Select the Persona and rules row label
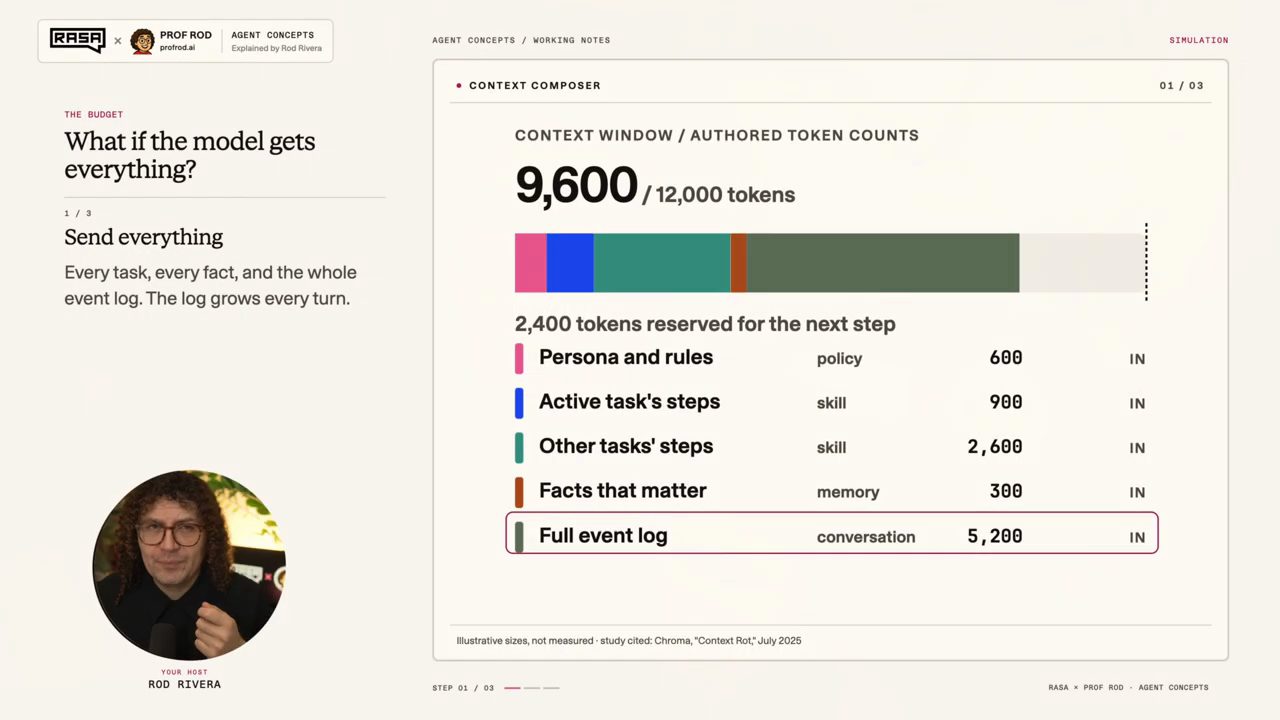This screenshot has height=720, width=1280. [x=626, y=358]
